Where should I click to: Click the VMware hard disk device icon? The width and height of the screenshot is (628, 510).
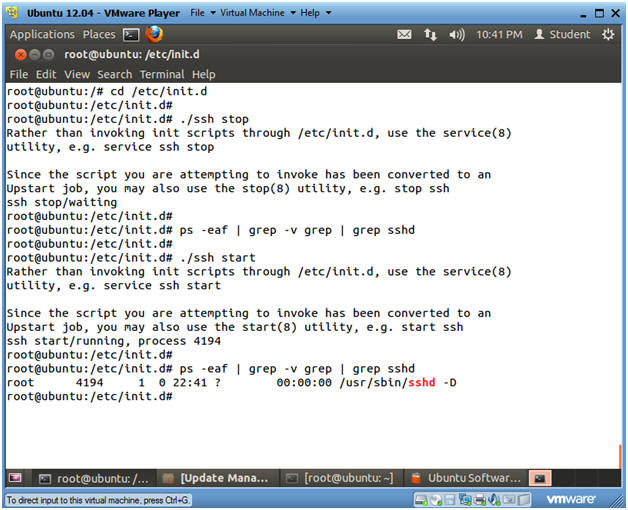click(x=421, y=500)
